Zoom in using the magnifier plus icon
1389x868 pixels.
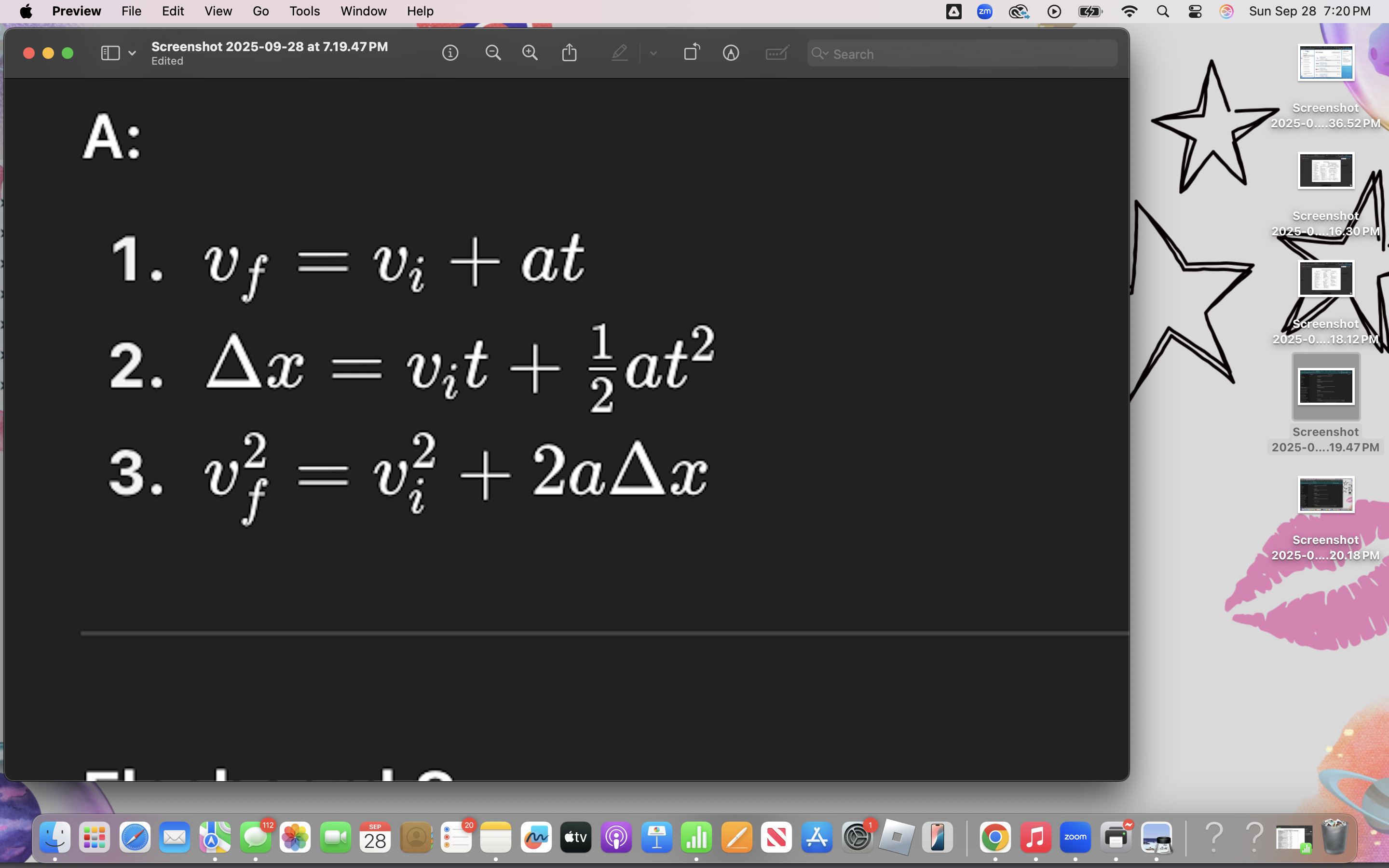(x=530, y=54)
